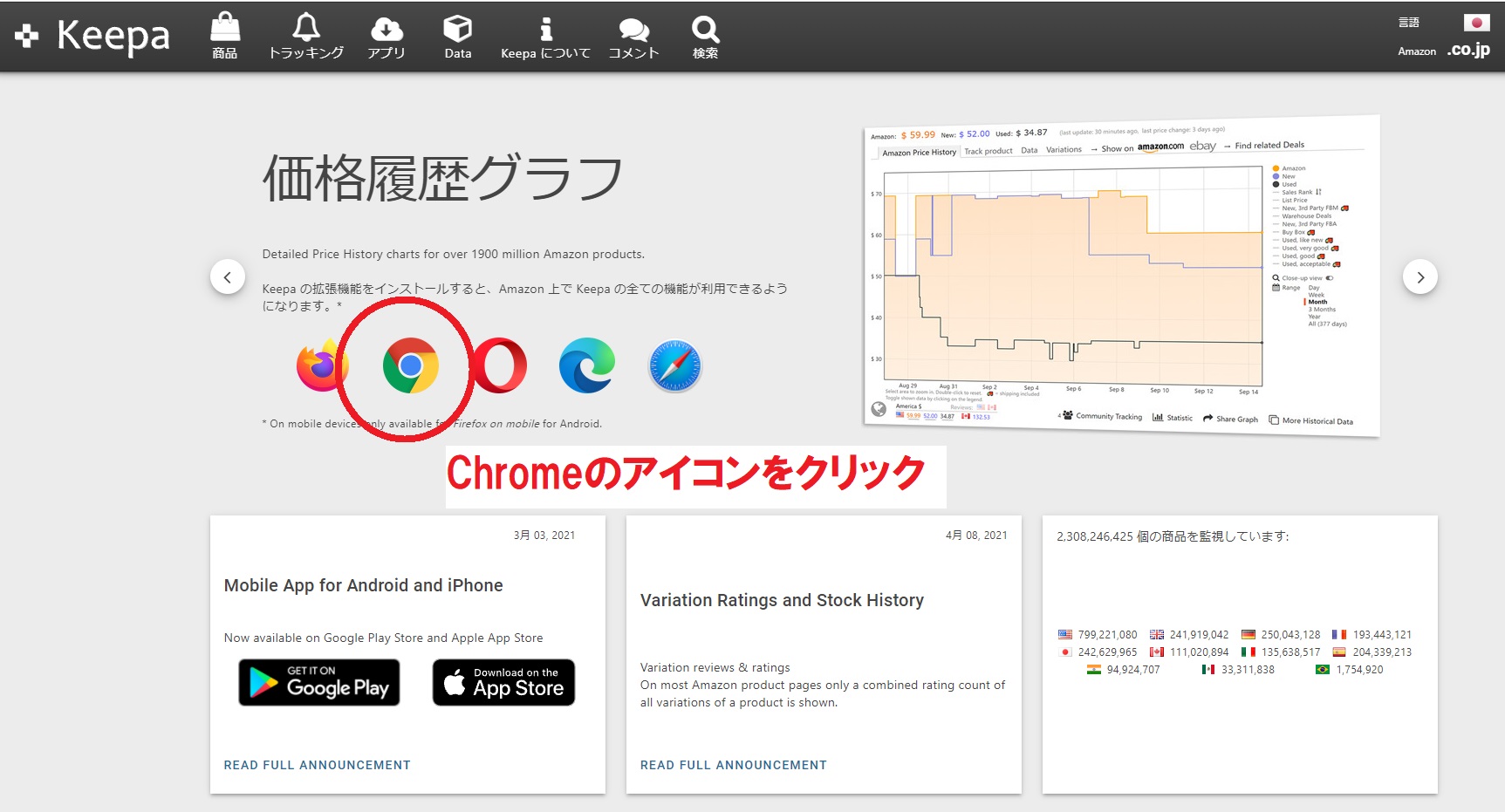Click German flag count 250,043,128
1505x812 pixels.
point(1281,635)
